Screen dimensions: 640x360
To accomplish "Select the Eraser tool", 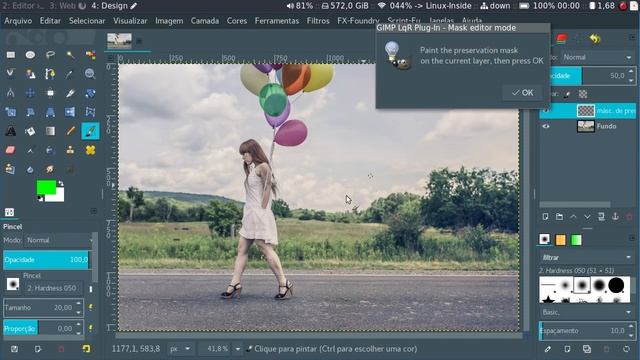I will pyautogui.click(x=11, y=150).
